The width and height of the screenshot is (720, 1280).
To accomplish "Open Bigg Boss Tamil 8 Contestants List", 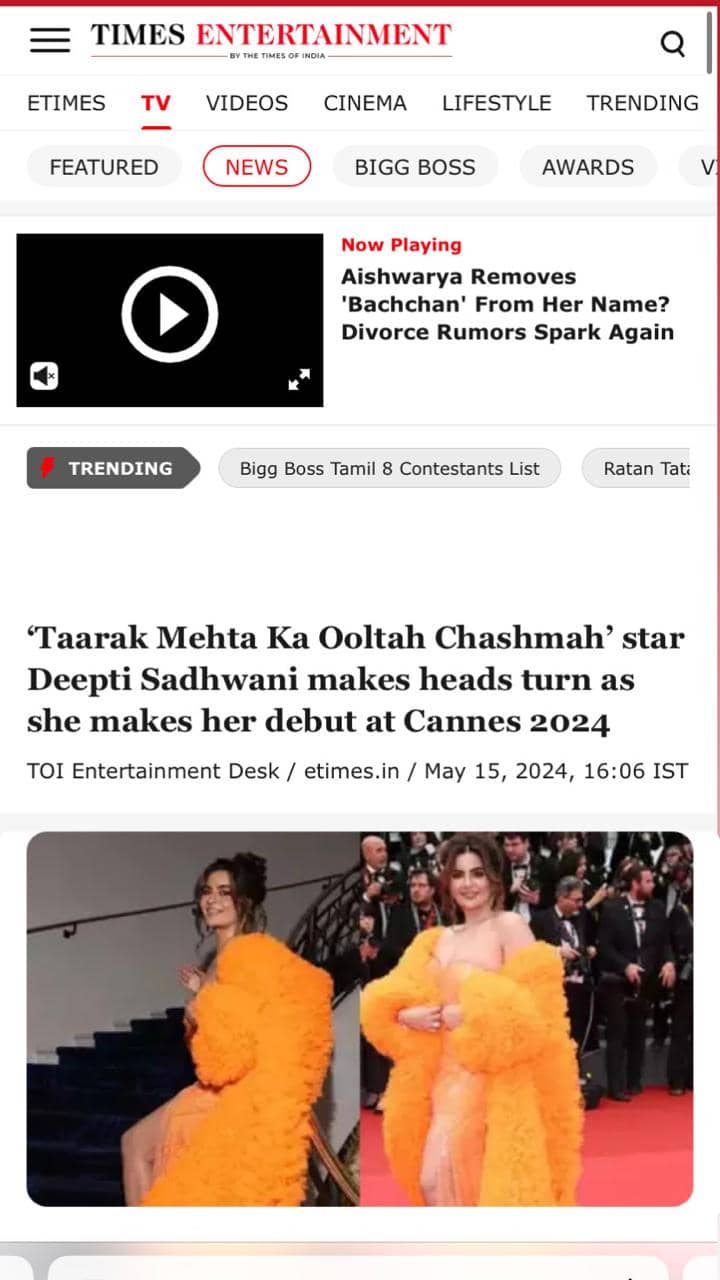I will (389, 468).
